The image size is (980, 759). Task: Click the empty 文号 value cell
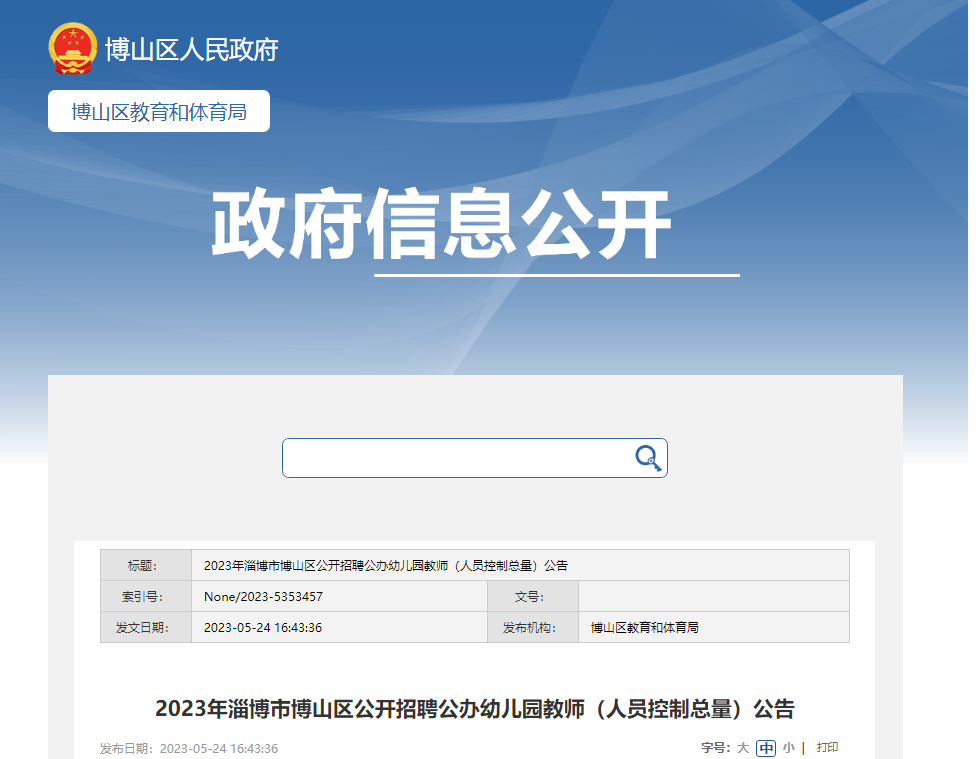pyautogui.click(x=713, y=597)
